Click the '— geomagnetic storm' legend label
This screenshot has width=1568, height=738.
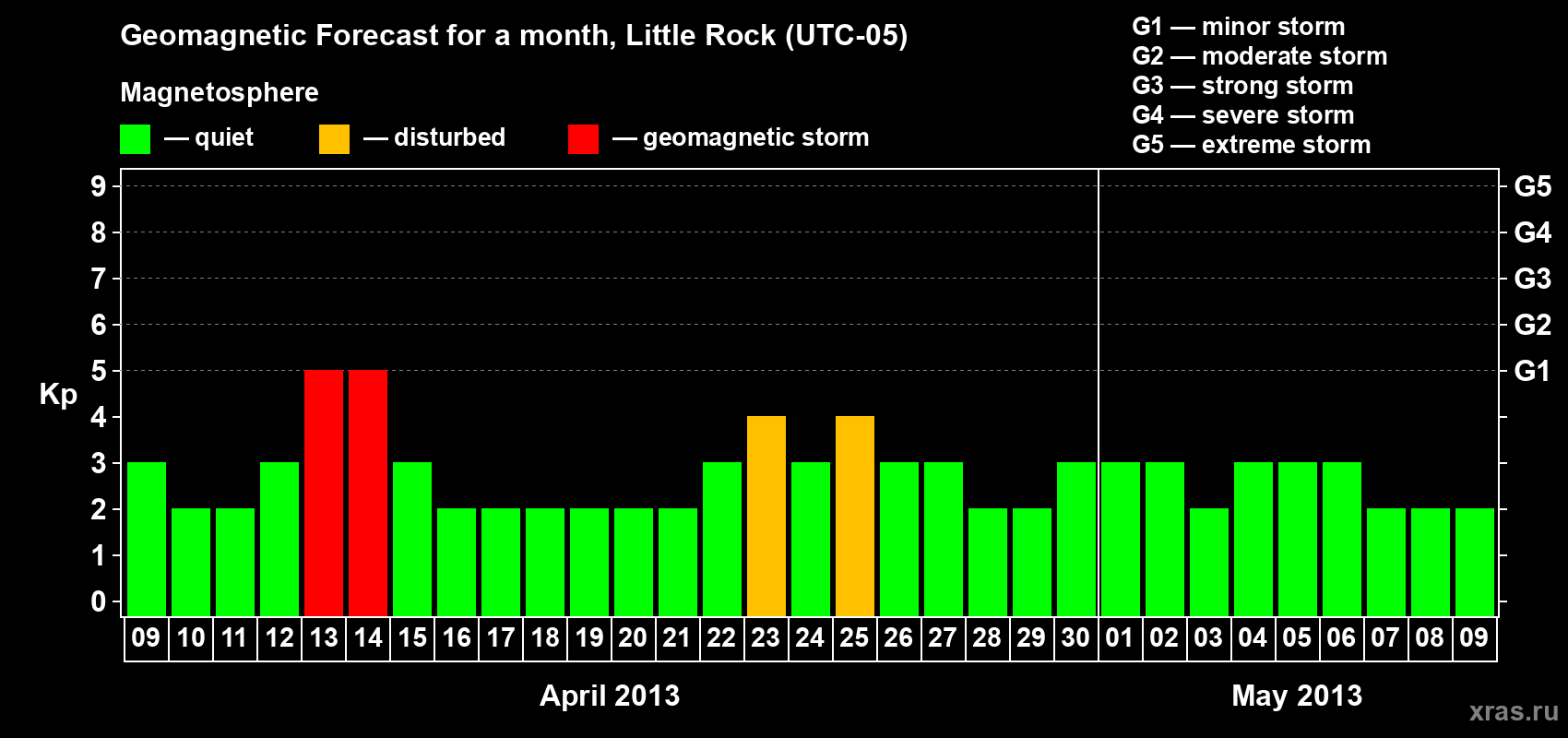click(x=741, y=138)
